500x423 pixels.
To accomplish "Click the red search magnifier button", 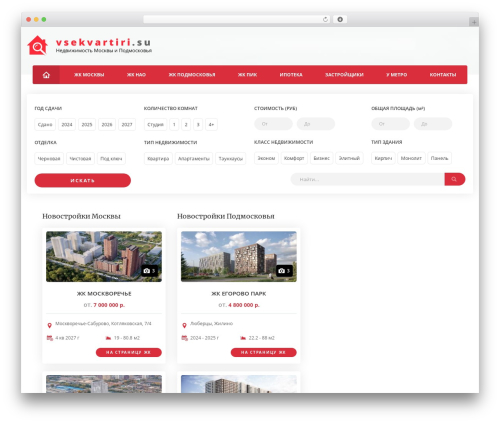I will click(455, 179).
